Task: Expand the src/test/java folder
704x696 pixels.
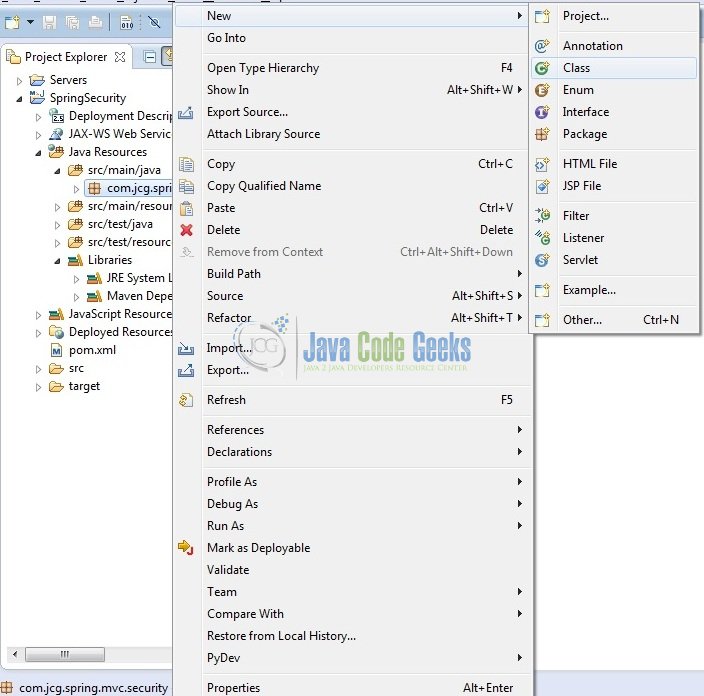Action: 57,225
